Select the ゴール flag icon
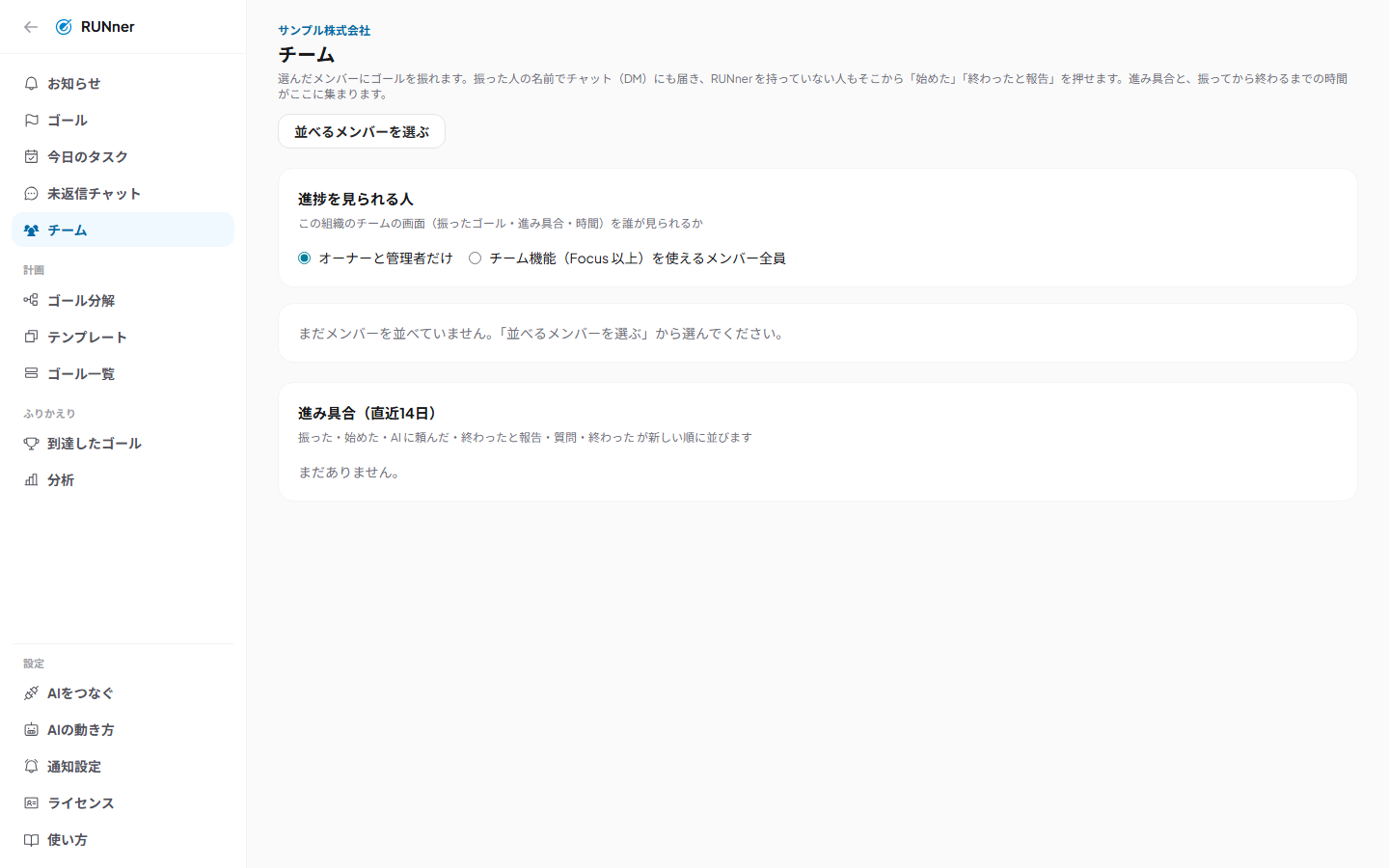 click(31, 121)
